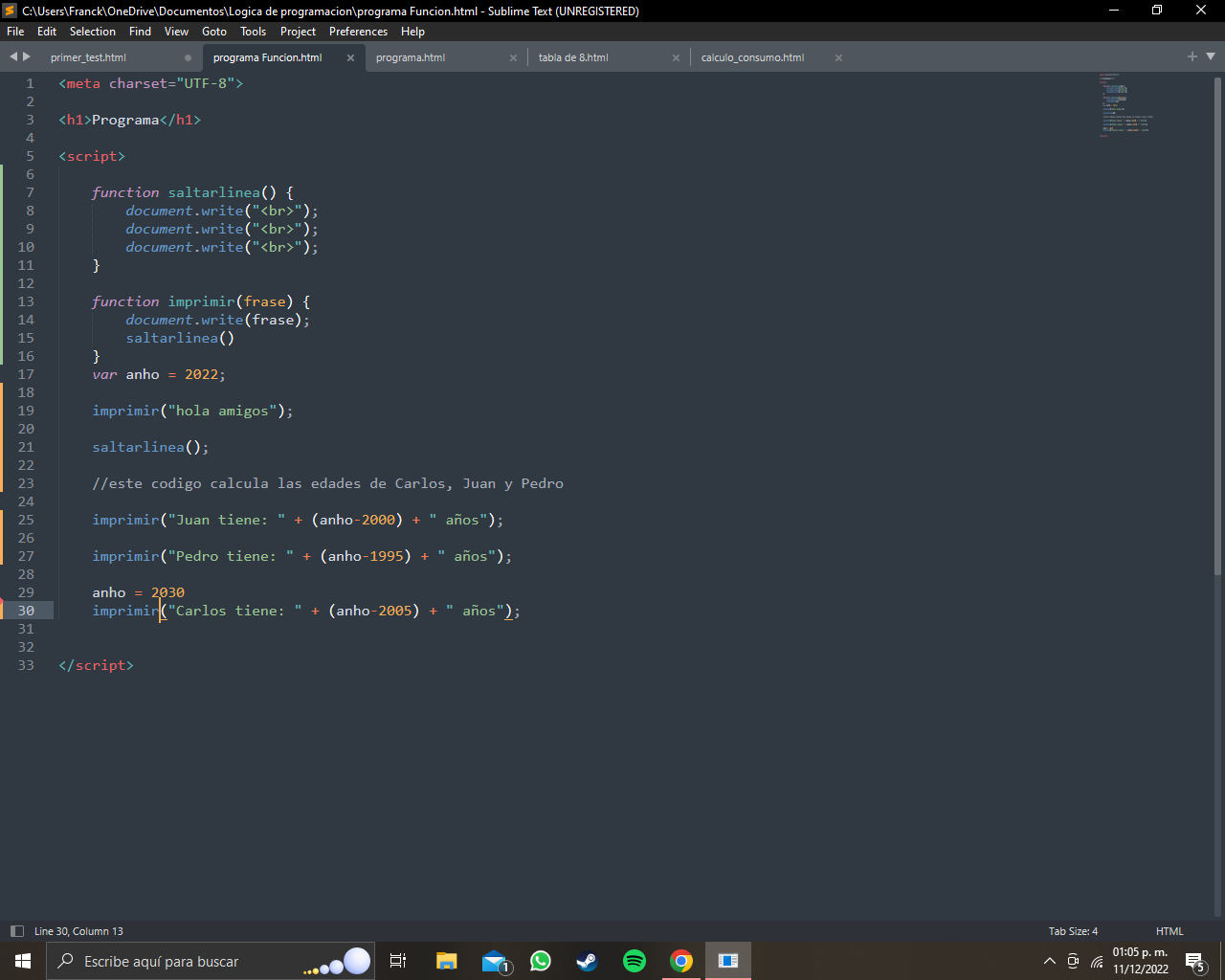Open the notification center icon
Image resolution: width=1225 pixels, height=980 pixels.
tap(1195, 961)
